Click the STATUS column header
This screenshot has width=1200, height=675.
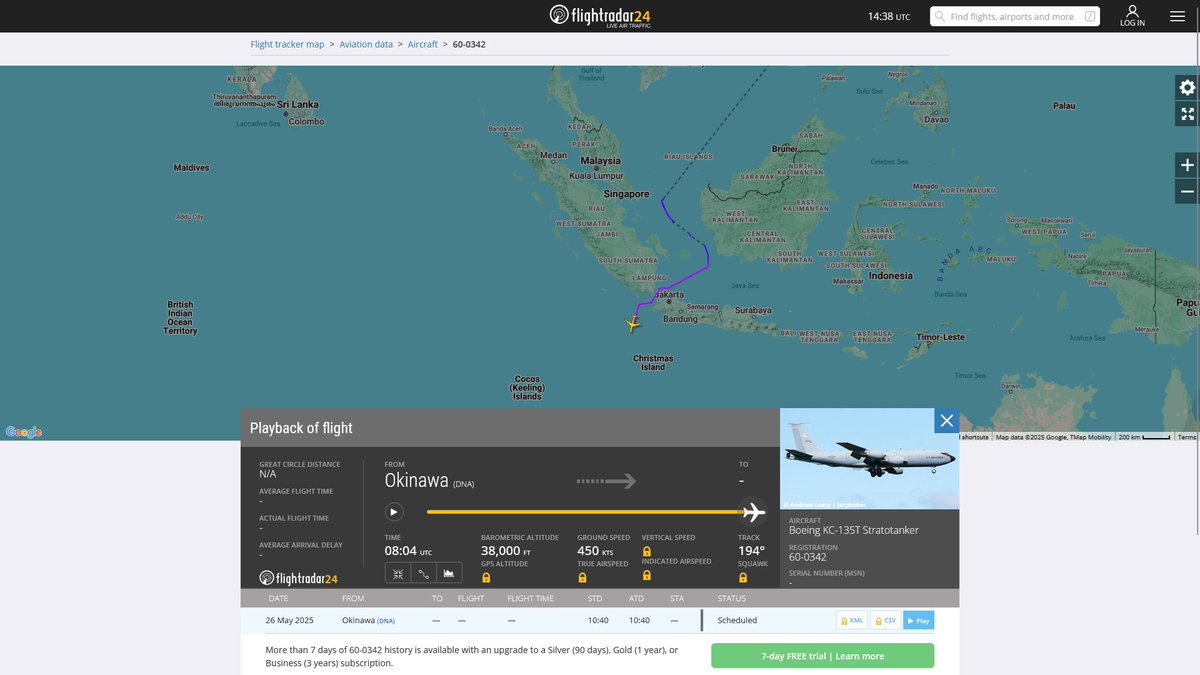(732, 598)
